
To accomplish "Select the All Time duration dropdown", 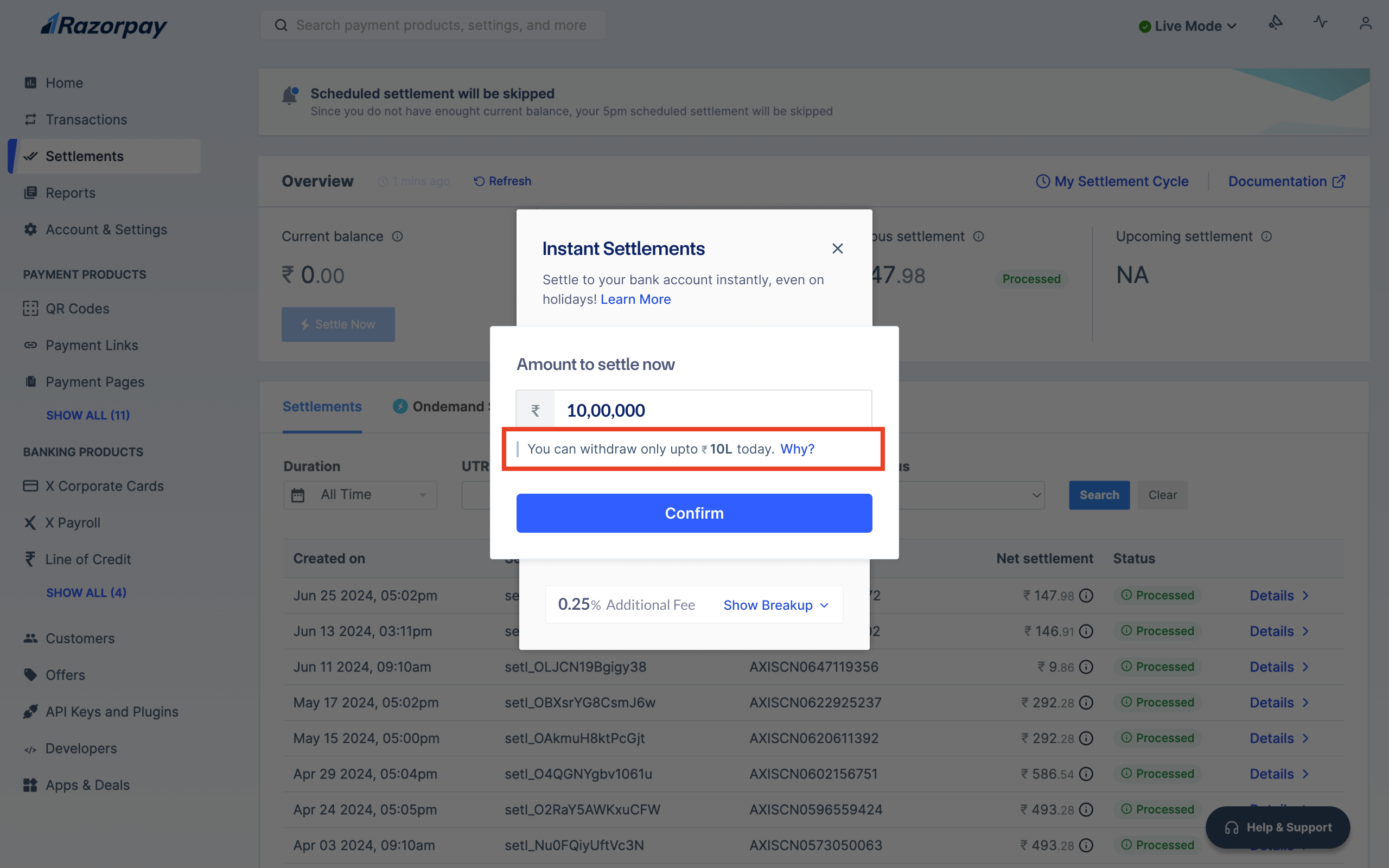I will [x=360, y=495].
